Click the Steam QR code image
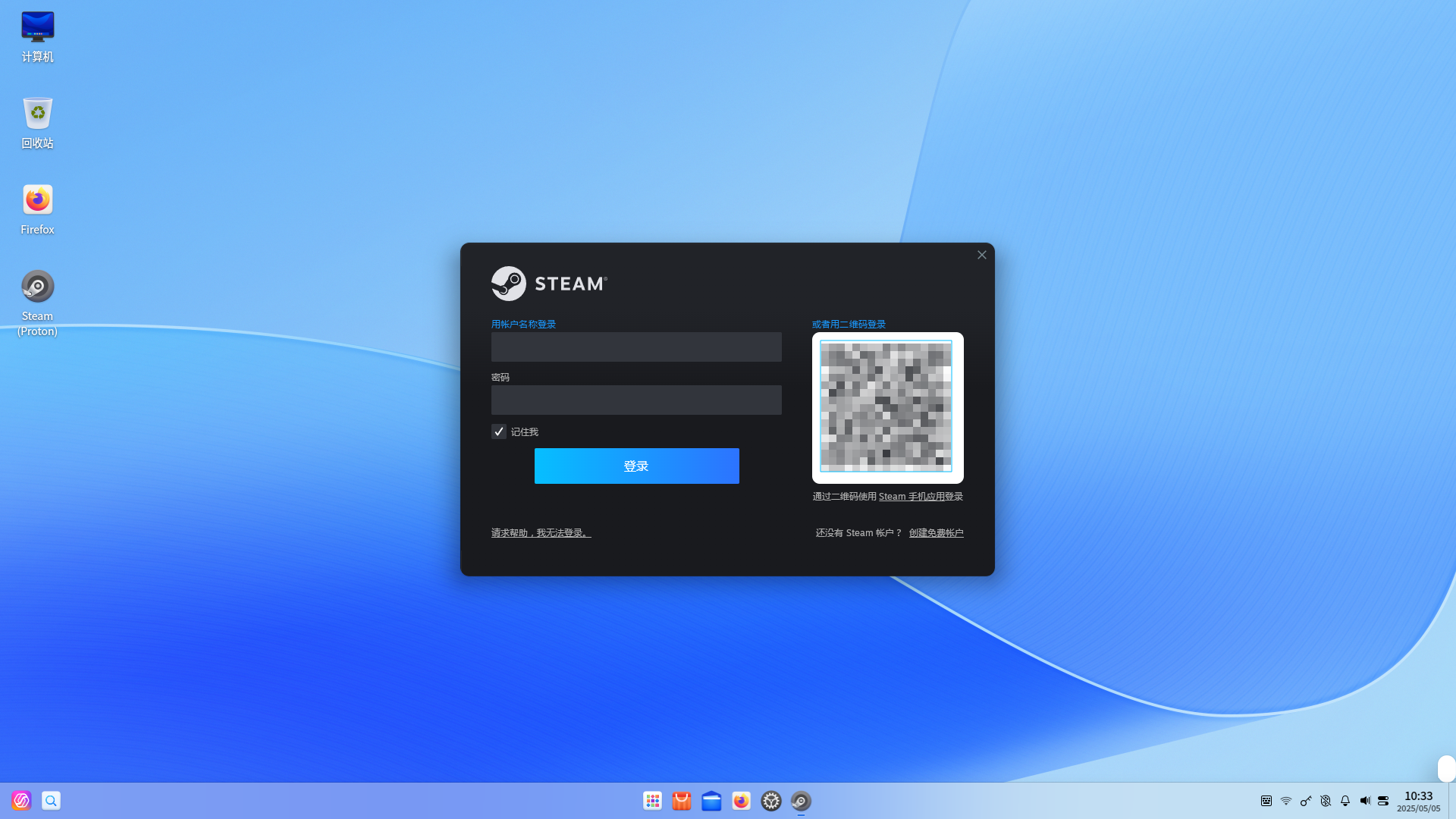The image size is (1456, 819). click(887, 407)
